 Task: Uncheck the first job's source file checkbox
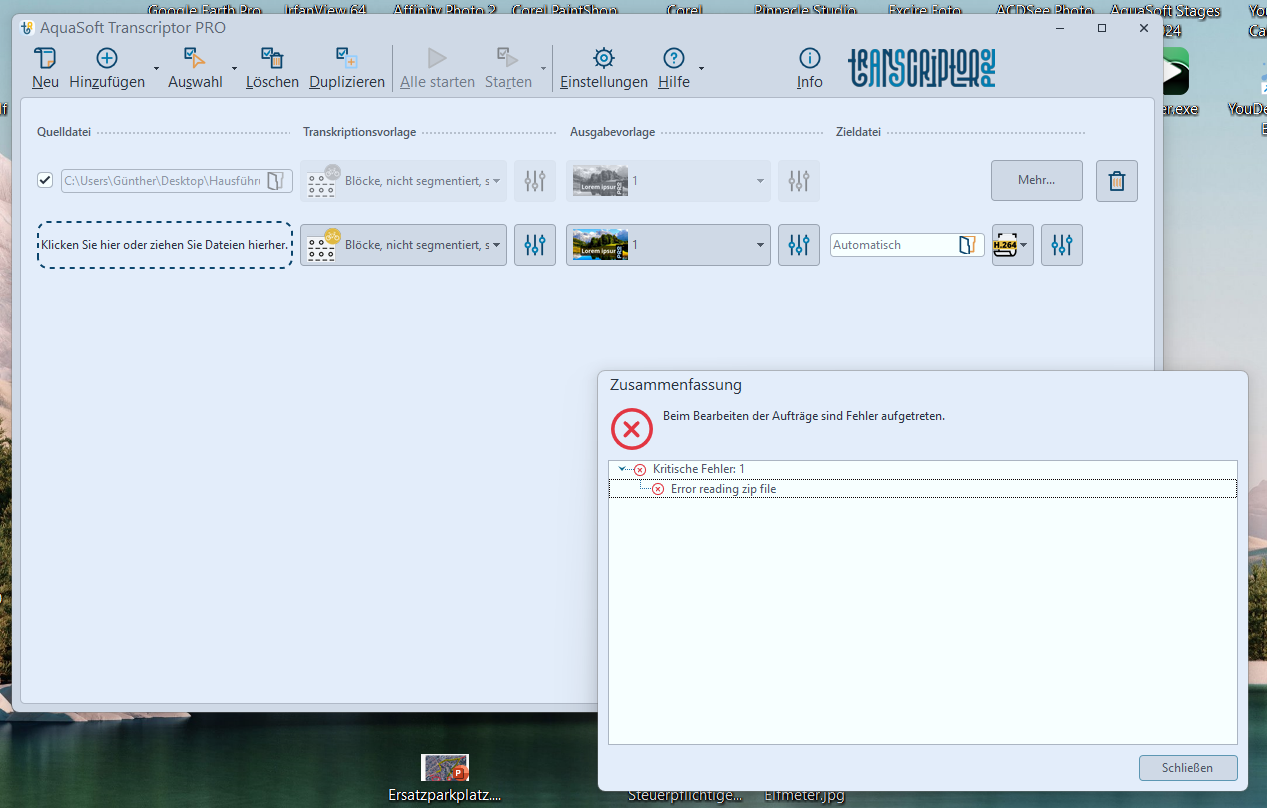(45, 180)
